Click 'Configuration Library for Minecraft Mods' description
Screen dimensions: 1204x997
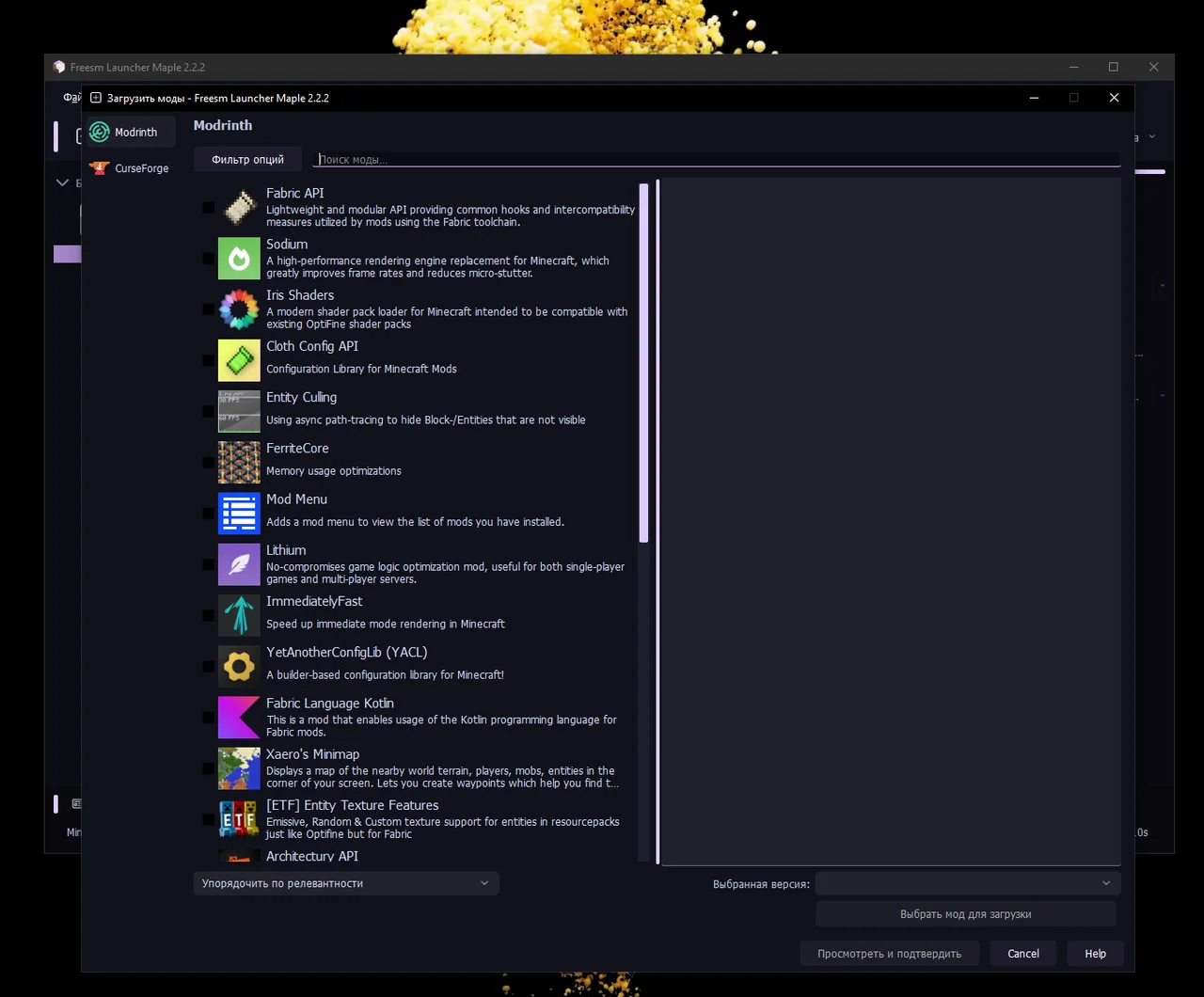(361, 369)
